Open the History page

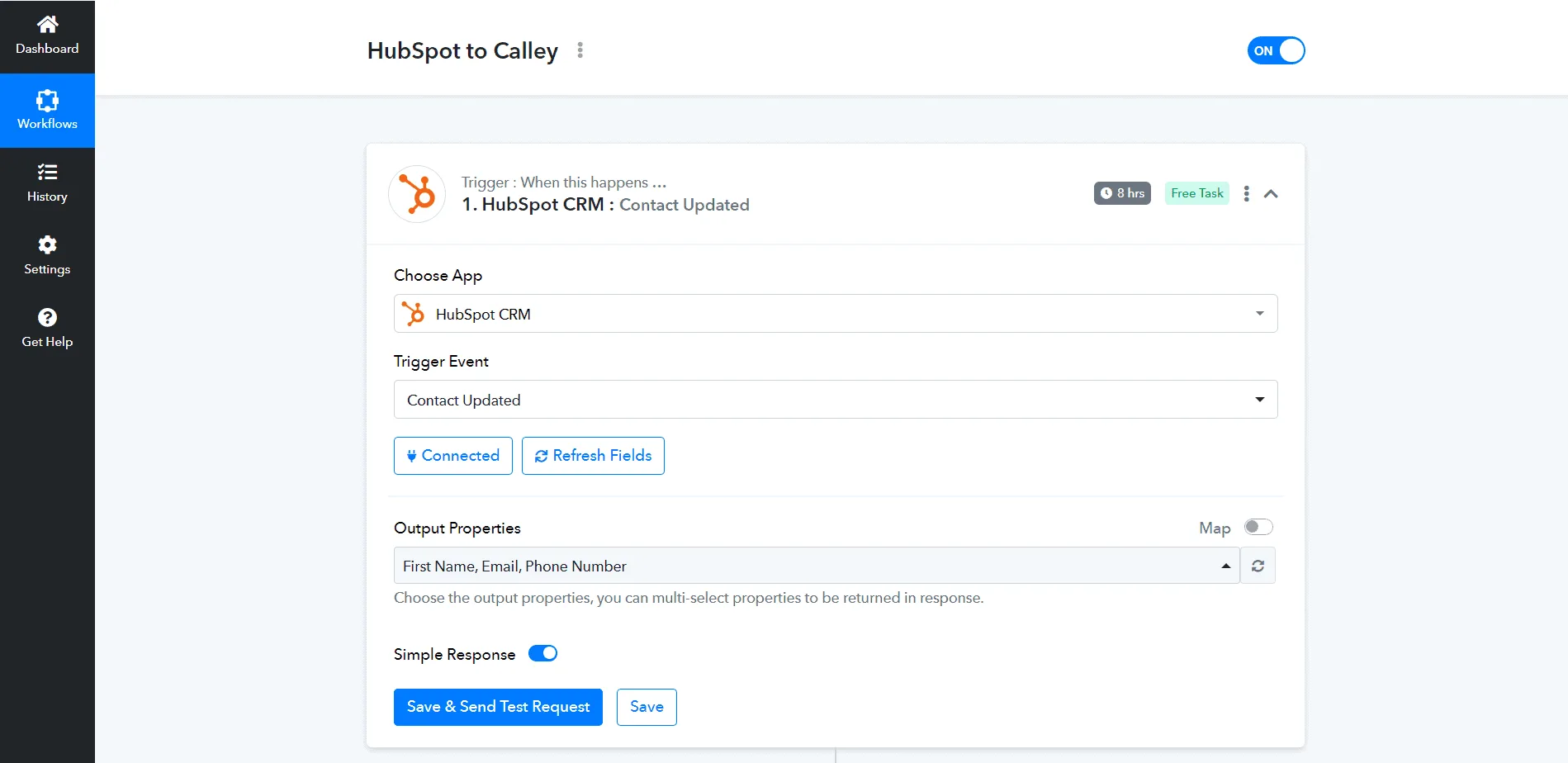[x=47, y=183]
